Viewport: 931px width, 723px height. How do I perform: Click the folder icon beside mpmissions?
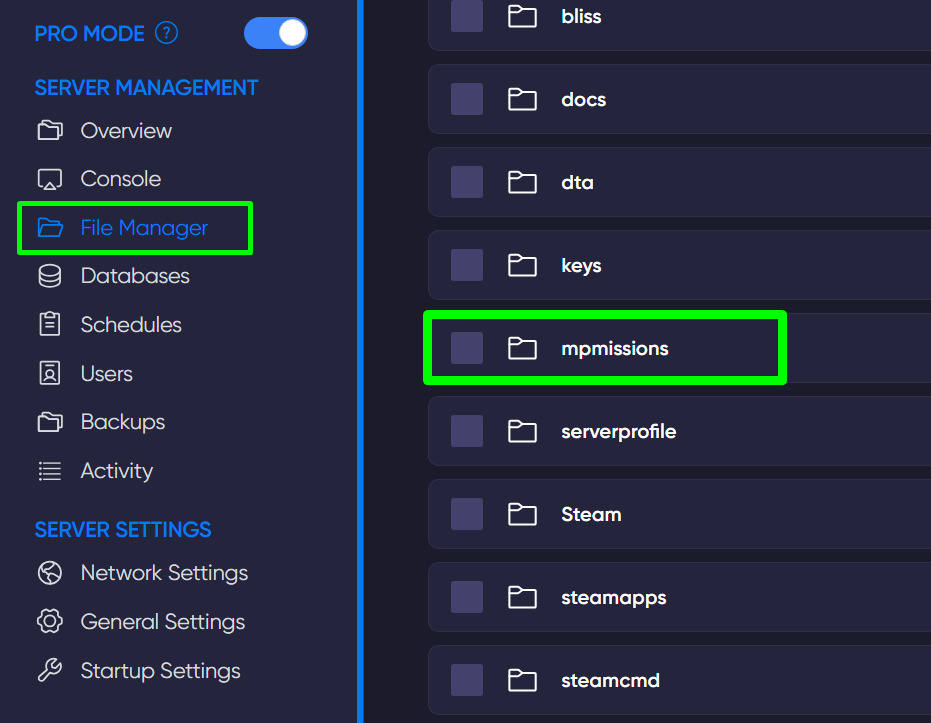coord(522,348)
